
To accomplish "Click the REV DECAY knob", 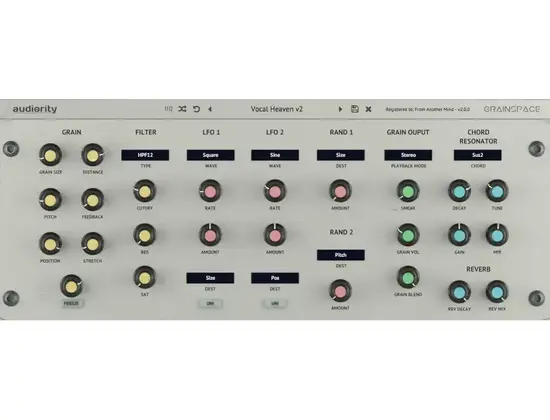I will 460,292.
